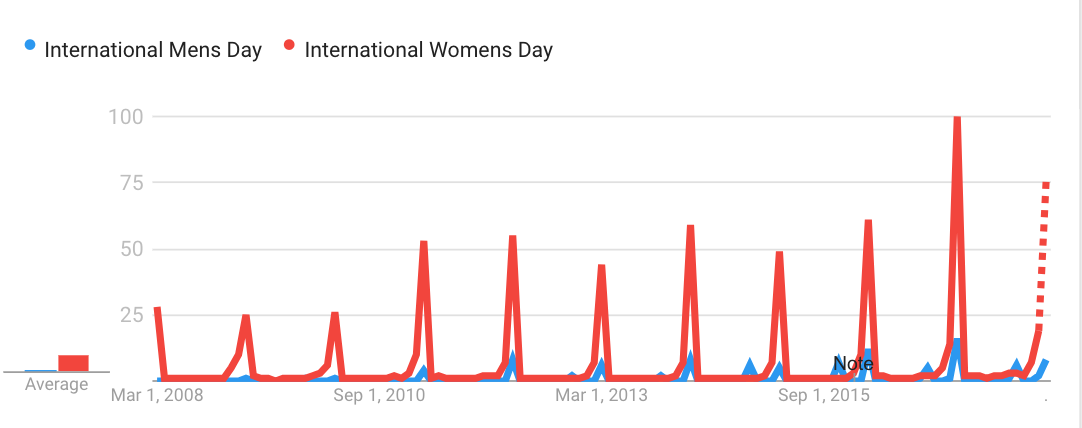Screen dimensions: 1082x428
Task: Click the Mar 1, 2013 axis label
Action: [x=602, y=396]
